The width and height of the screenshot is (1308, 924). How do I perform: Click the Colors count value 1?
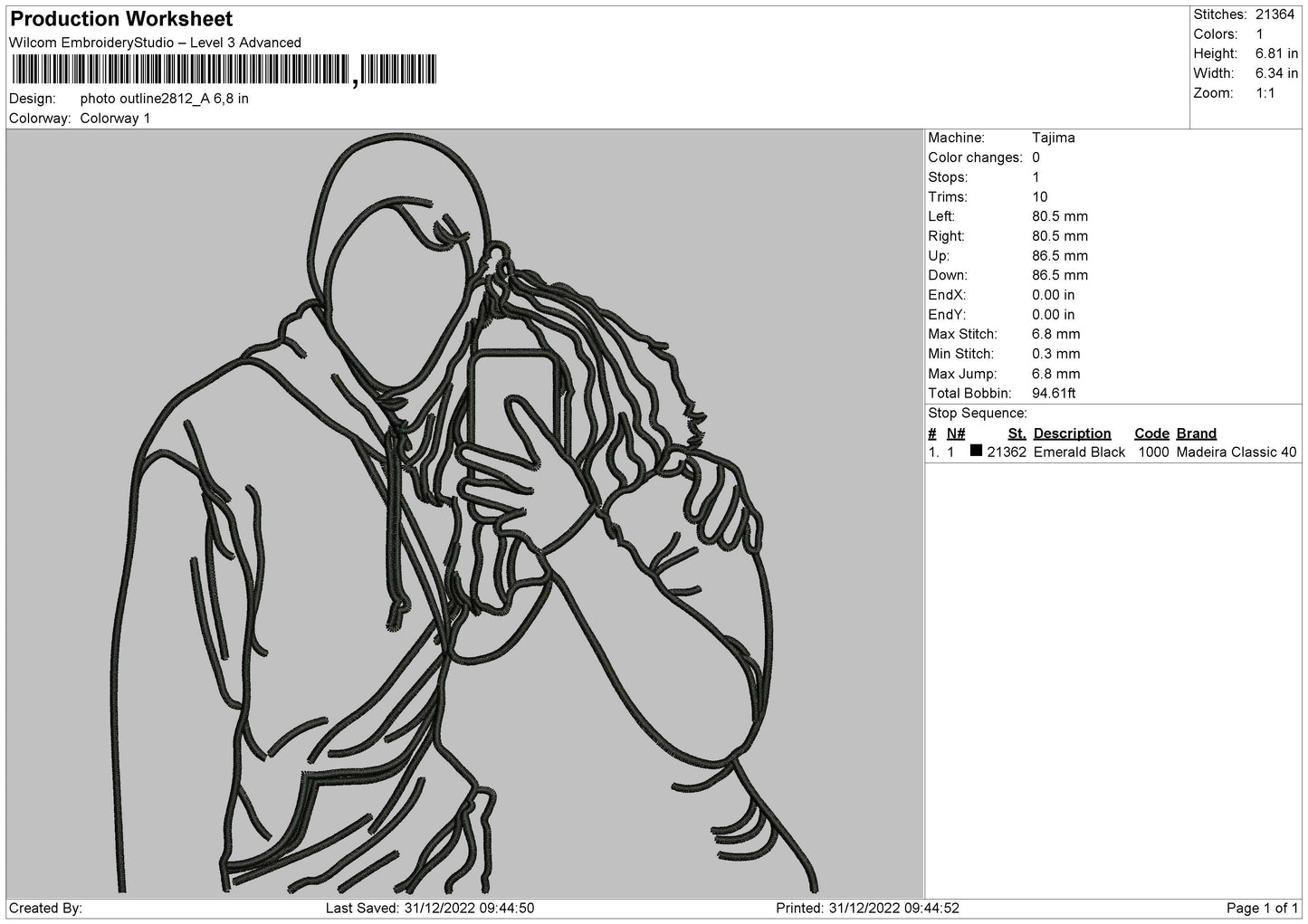(x=1259, y=34)
